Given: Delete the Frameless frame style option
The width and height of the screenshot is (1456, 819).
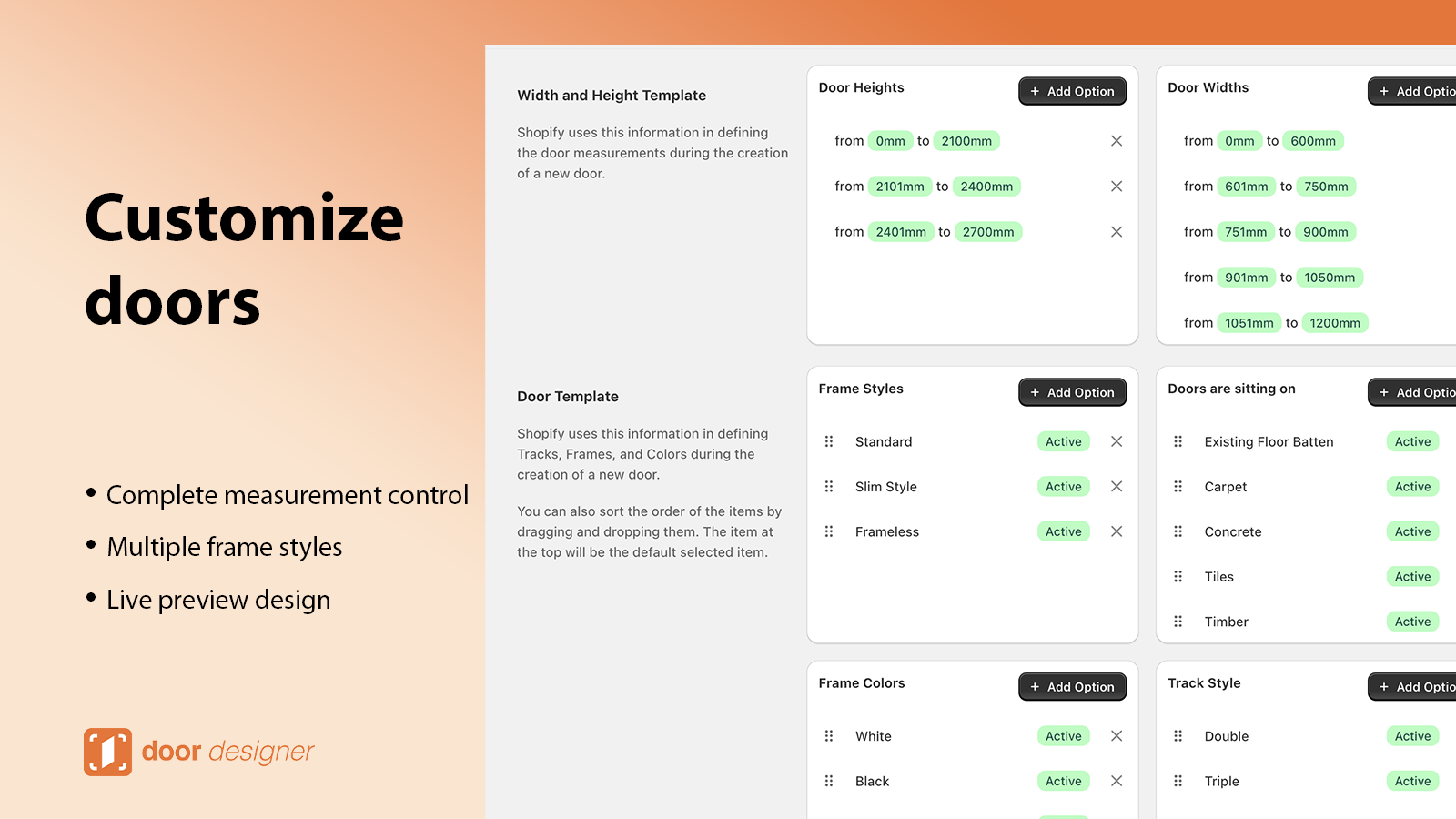Looking at the screenshot, I should (1117, 531).
